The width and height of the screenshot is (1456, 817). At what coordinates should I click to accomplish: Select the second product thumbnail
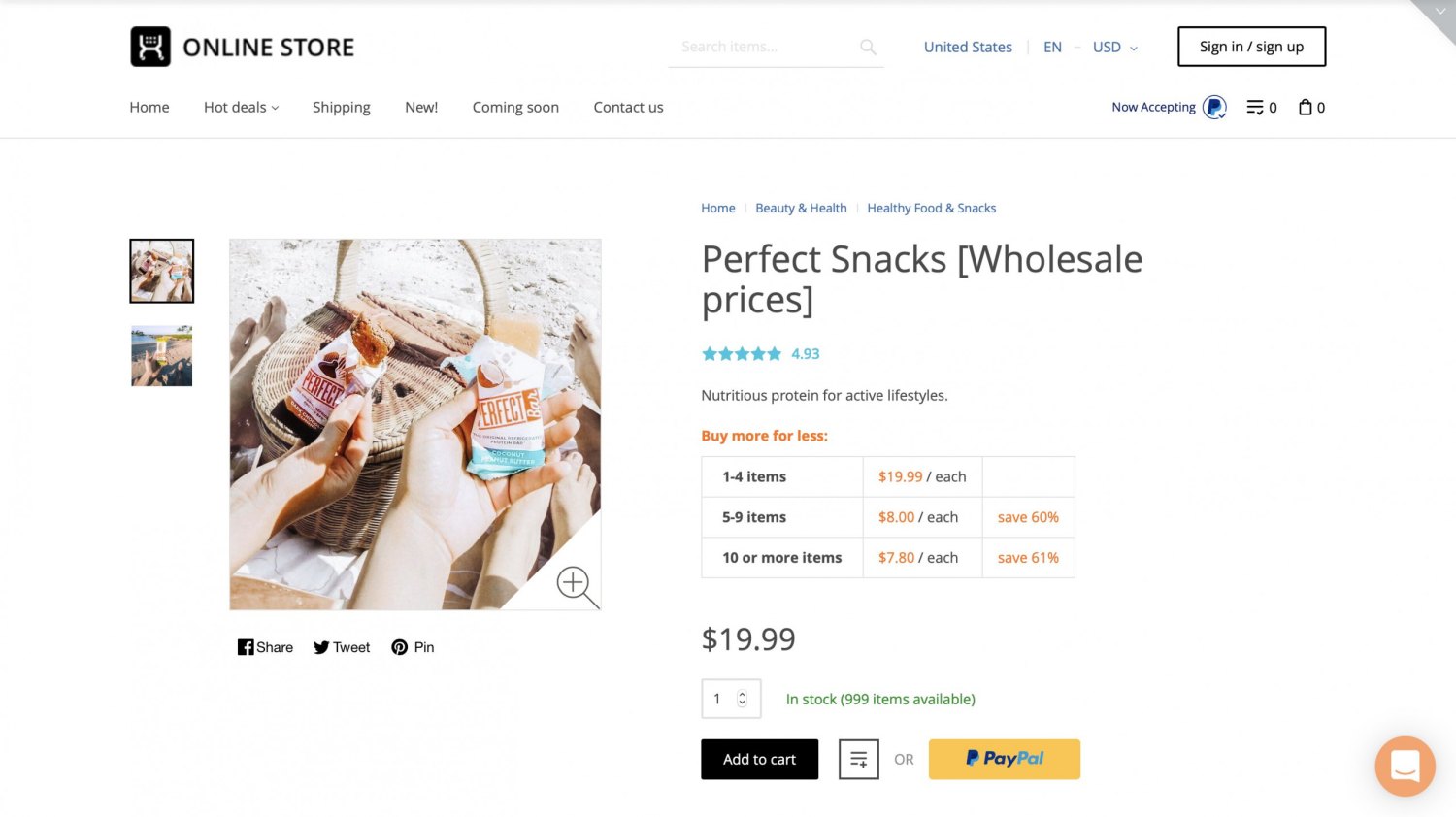[161, 355]
